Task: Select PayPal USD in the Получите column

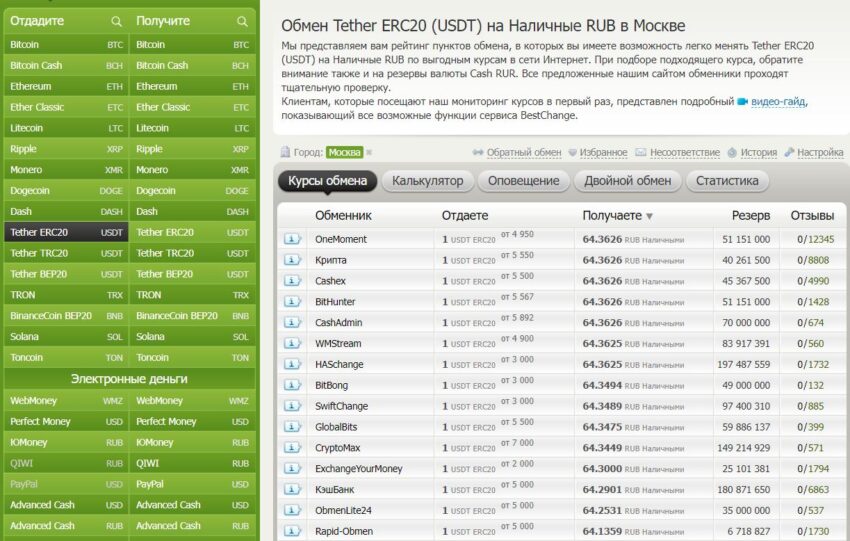Action: 192,484
